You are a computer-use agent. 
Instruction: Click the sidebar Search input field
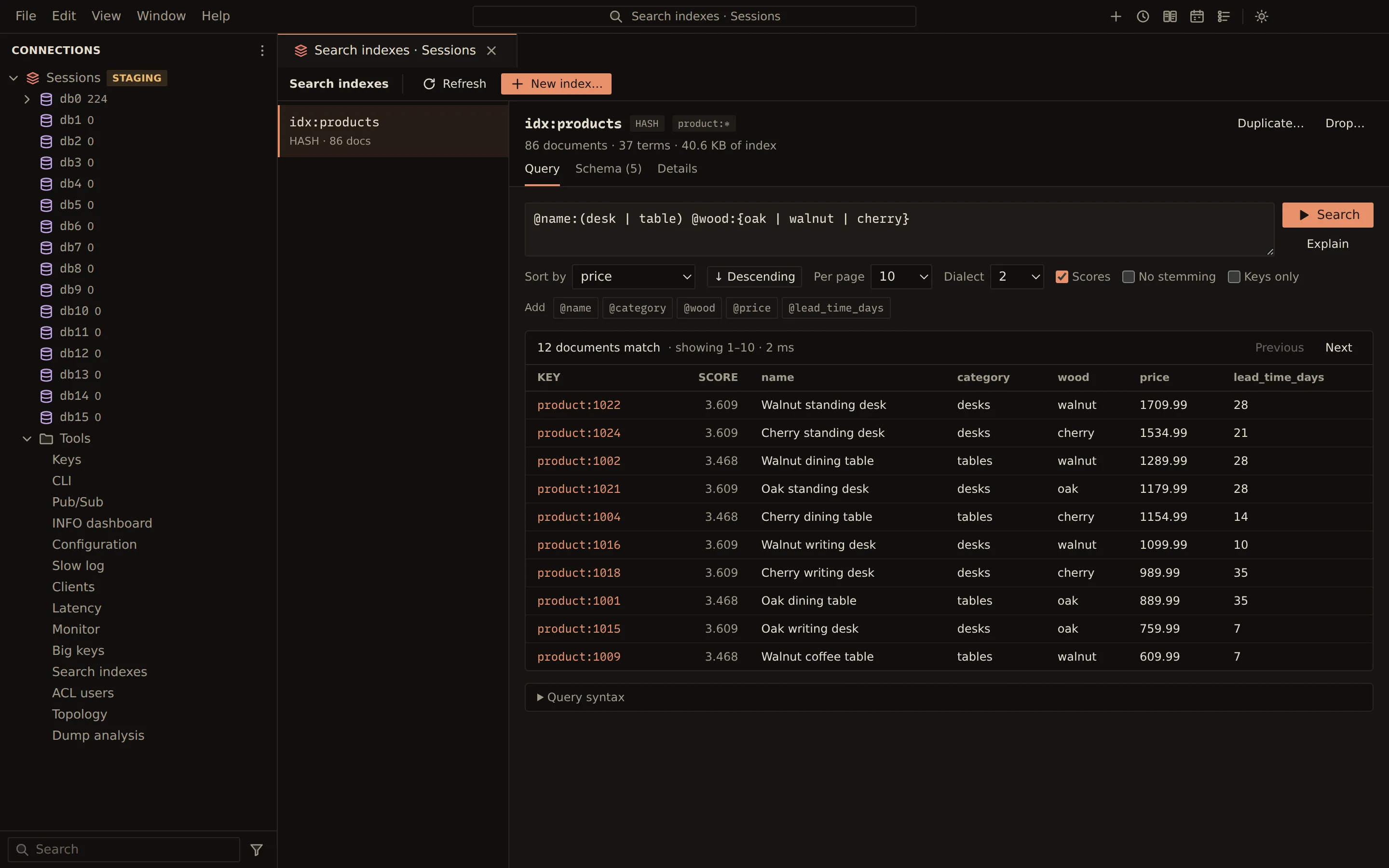[x=124, y=850]
